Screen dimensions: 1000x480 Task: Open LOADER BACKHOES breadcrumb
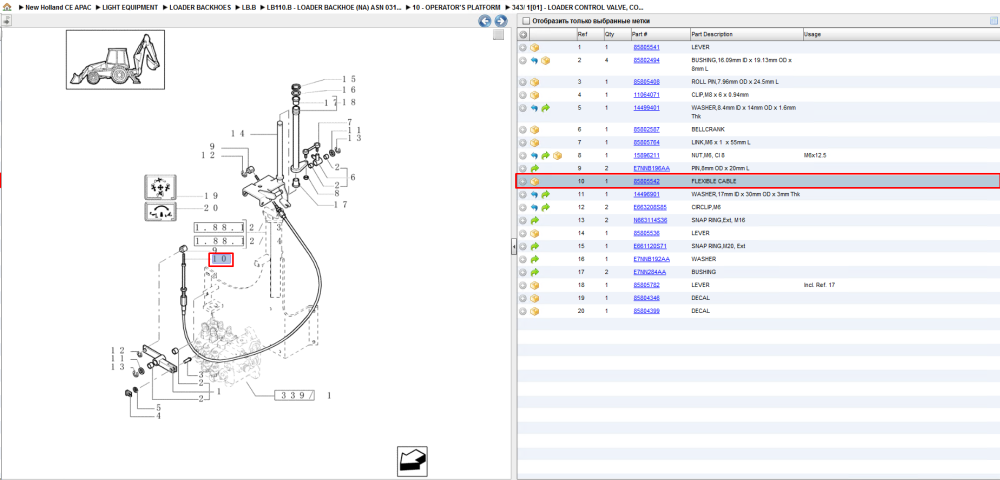tap(200, 7)
